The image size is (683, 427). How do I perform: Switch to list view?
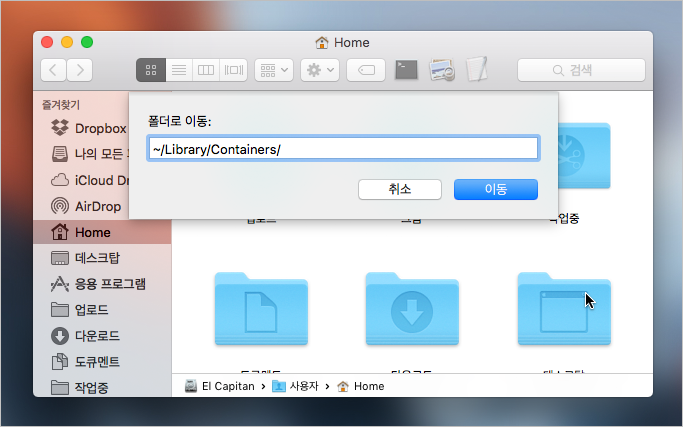179,70
